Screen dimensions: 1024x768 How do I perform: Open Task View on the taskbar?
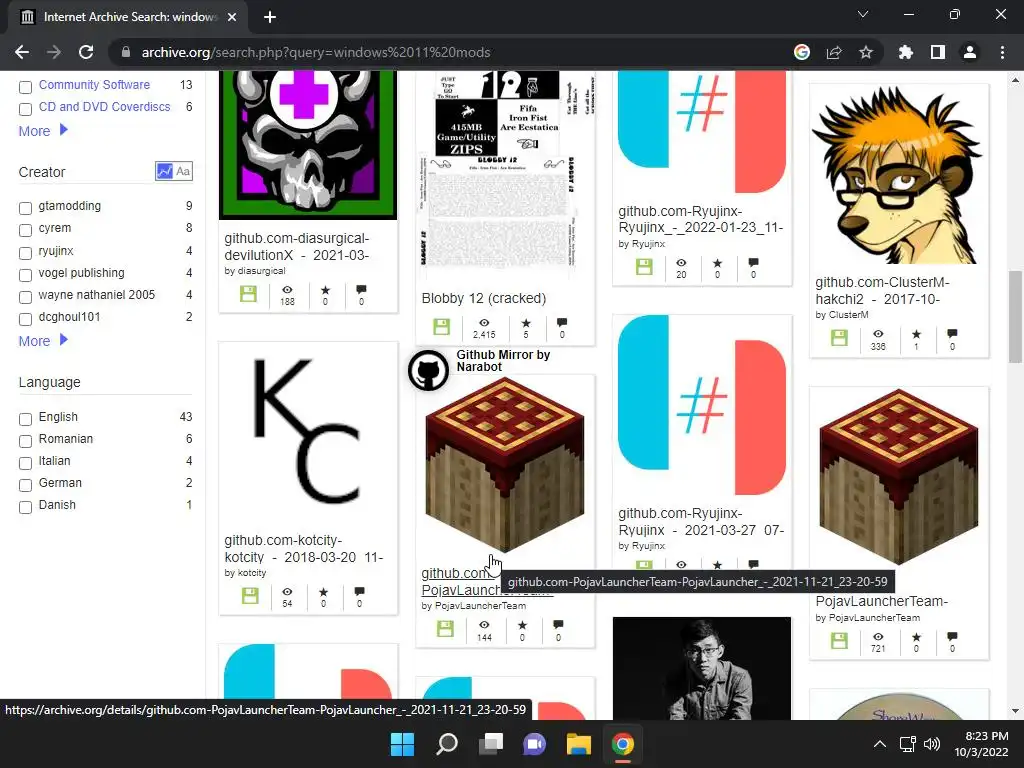(490, 744)
